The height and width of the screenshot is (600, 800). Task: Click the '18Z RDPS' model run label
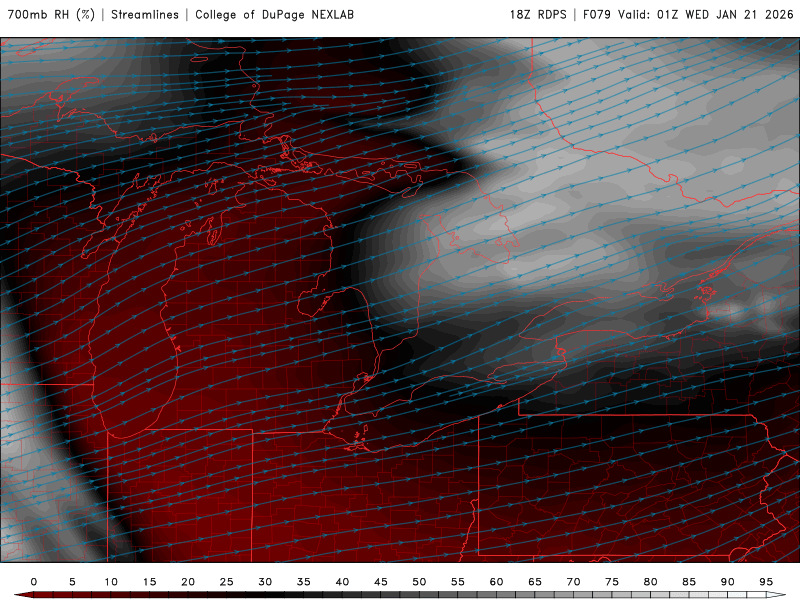pos(538,14)
